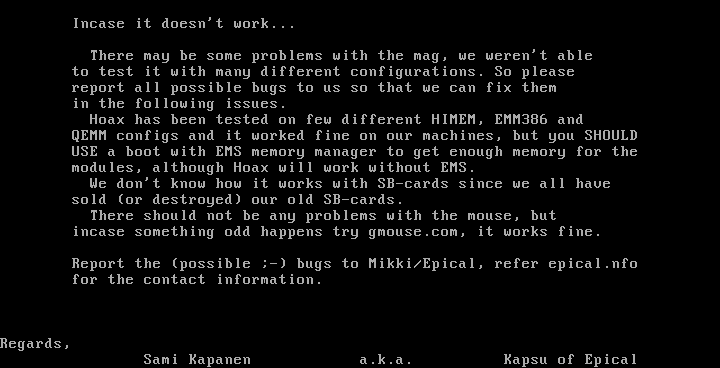
Task: Click the a.k.a. text
Action: (x=386, y=359)
